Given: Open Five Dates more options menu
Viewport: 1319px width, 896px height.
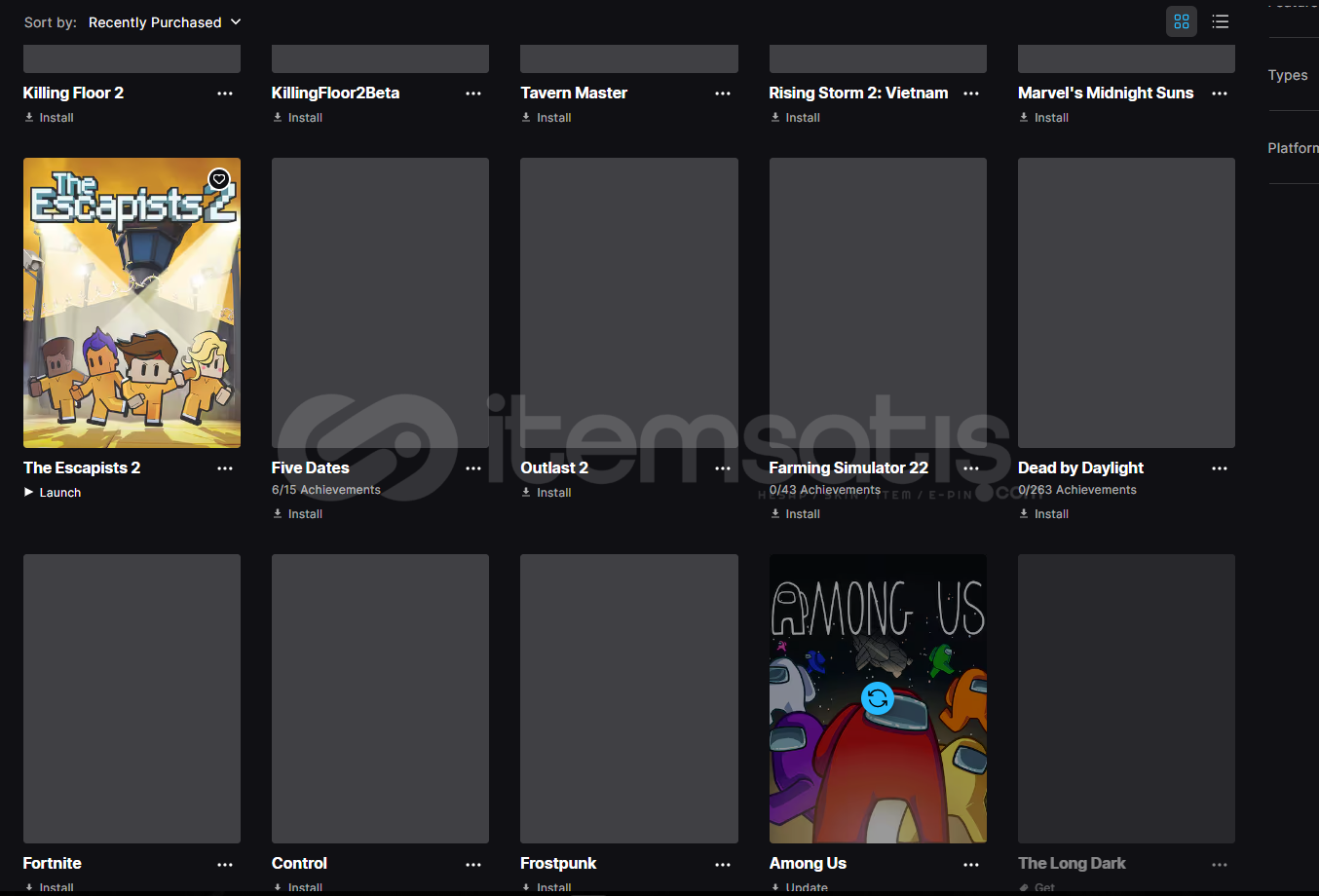Looking at the screenshot, I should click(x=473, y=468).
